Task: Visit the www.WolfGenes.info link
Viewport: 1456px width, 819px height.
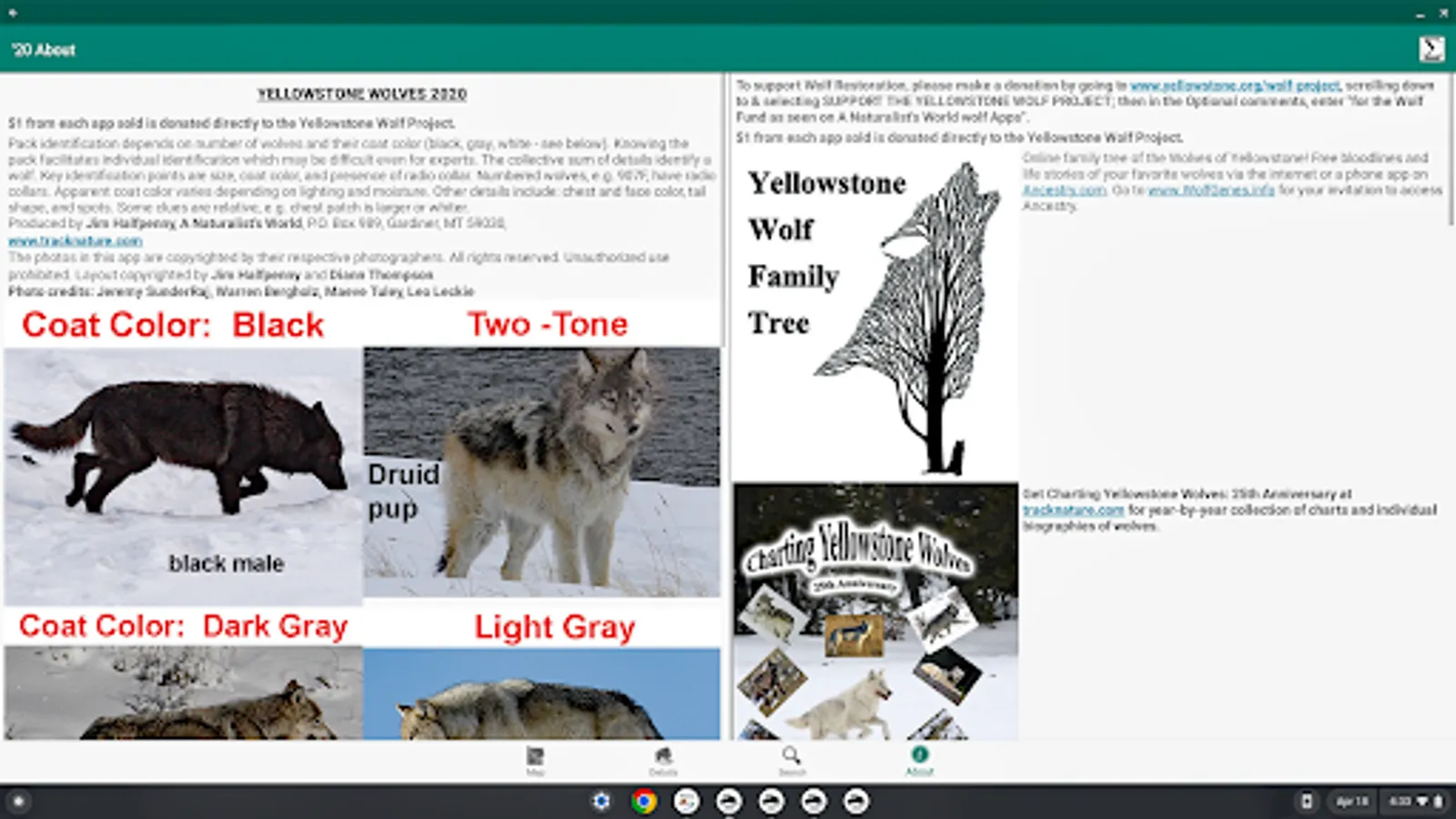Action: (1211, 190)
